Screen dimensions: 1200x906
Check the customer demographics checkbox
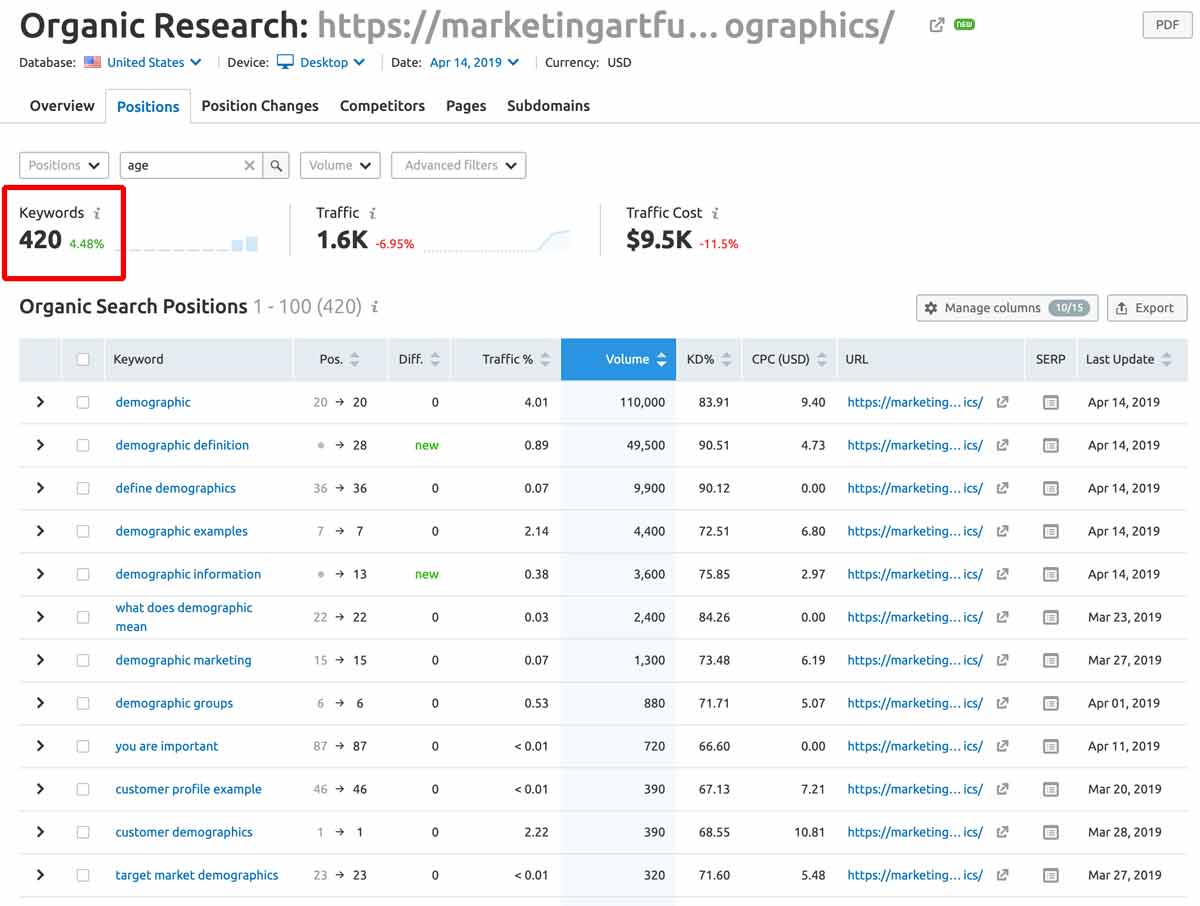pos(83,832)
